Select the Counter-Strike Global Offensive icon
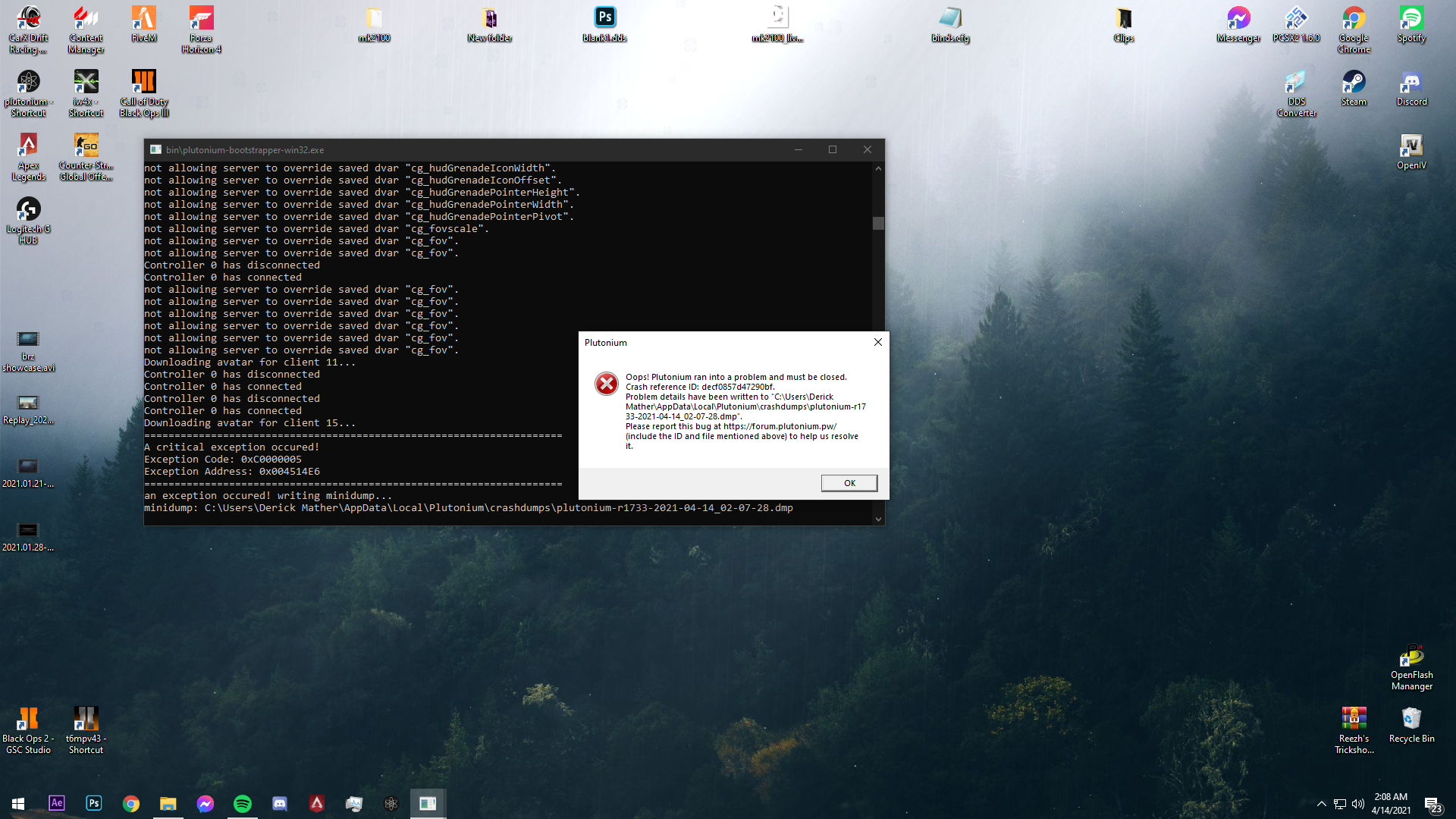The width and height of the screenshot is (1456, 819). [x=86, y=158]
